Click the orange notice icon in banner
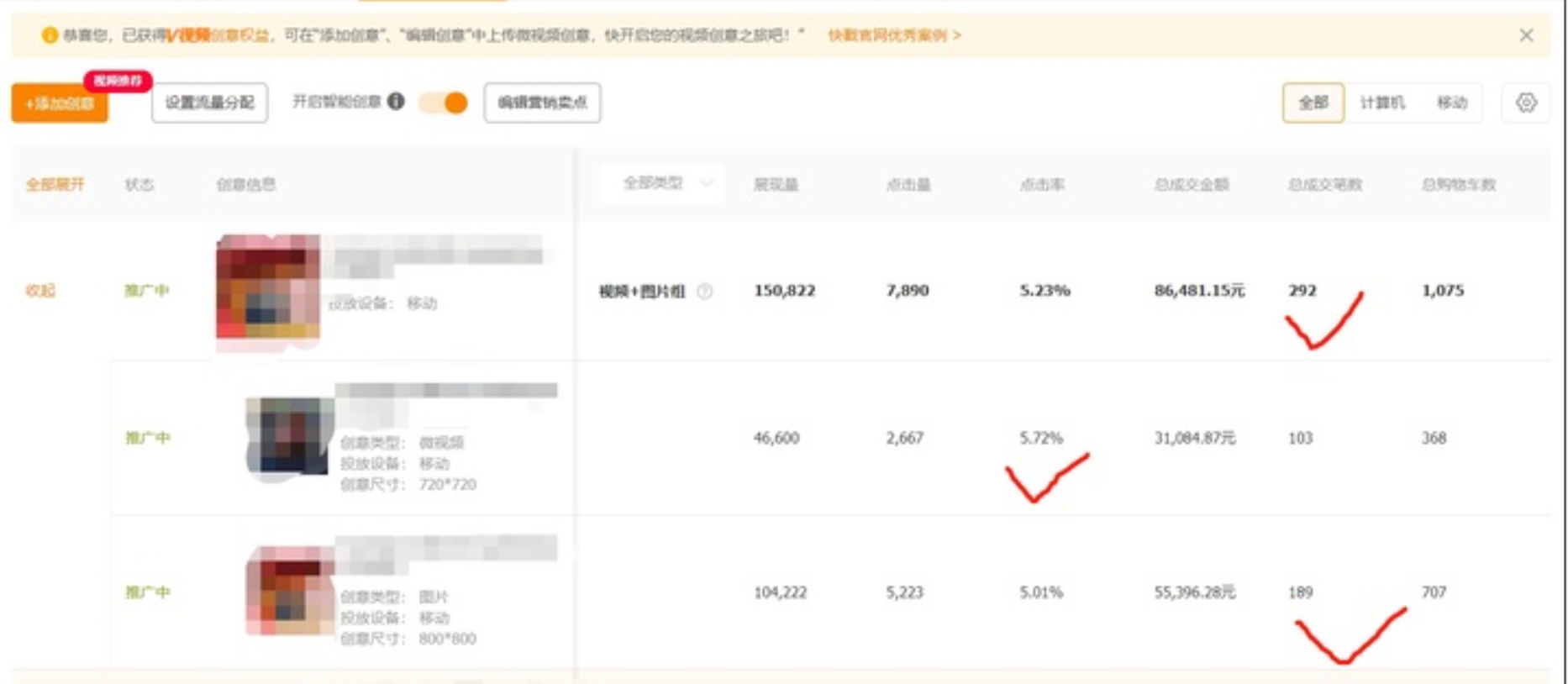 (x=50, y=35)
